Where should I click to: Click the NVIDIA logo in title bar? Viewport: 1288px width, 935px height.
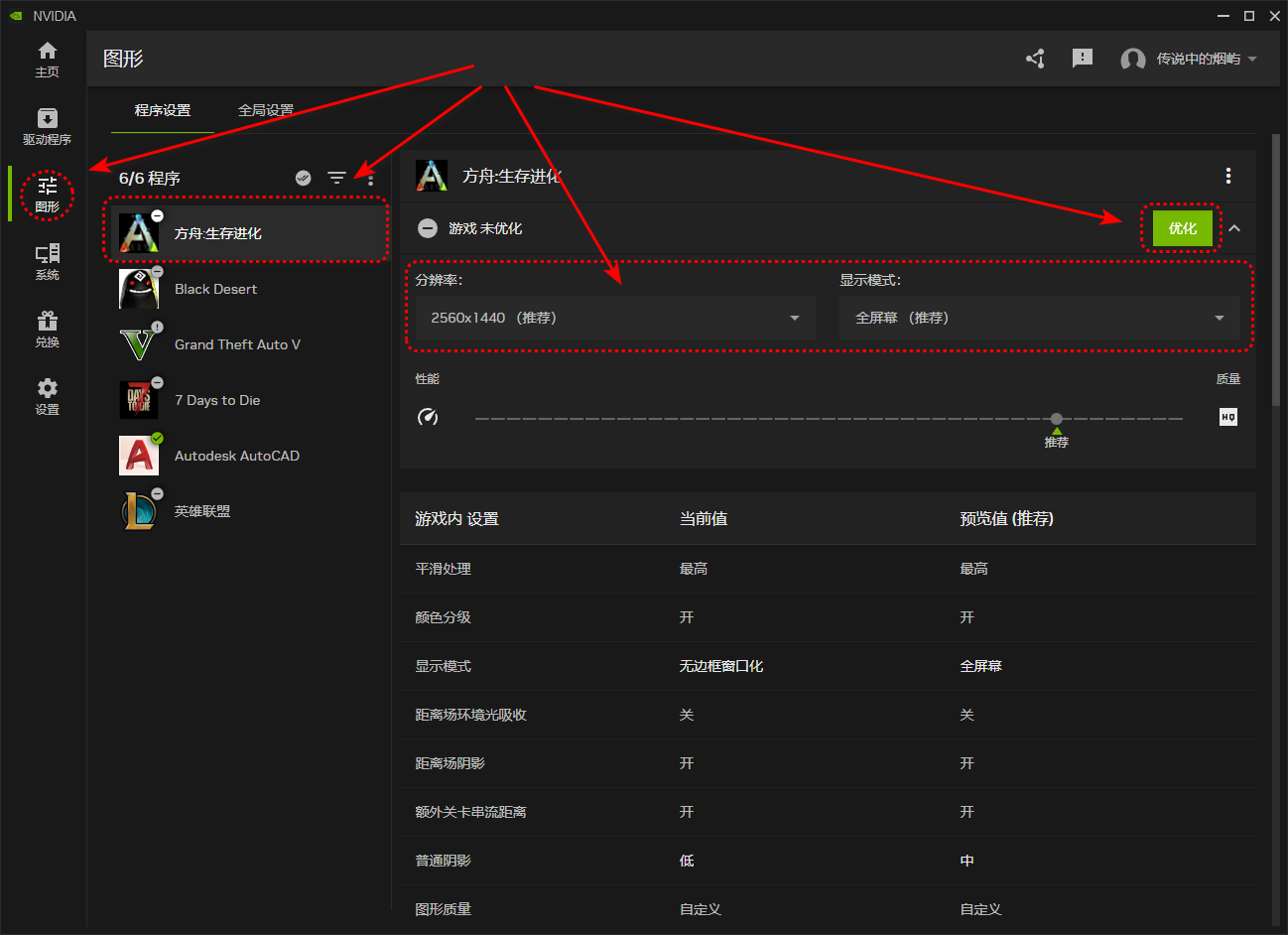coord(16,16)
